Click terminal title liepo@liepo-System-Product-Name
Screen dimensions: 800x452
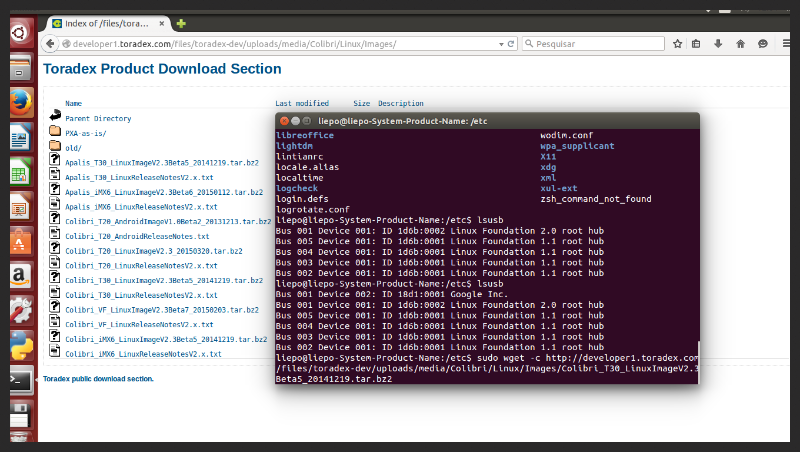(x=403, y=121)
